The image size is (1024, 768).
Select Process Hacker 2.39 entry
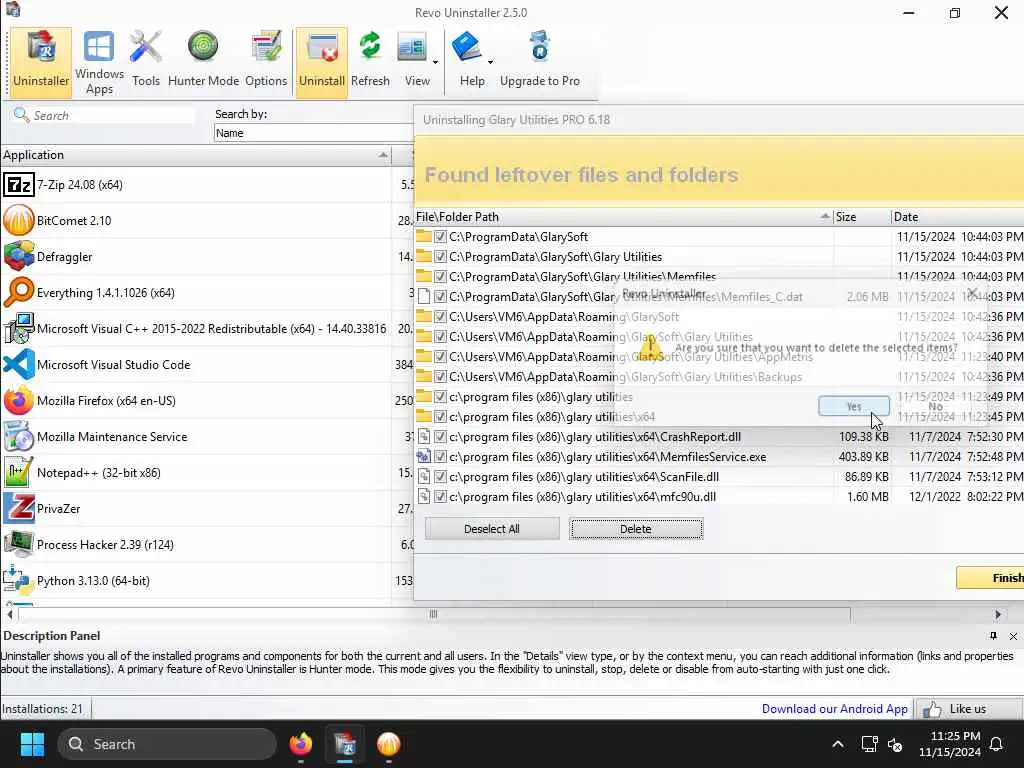pos(196,544)
